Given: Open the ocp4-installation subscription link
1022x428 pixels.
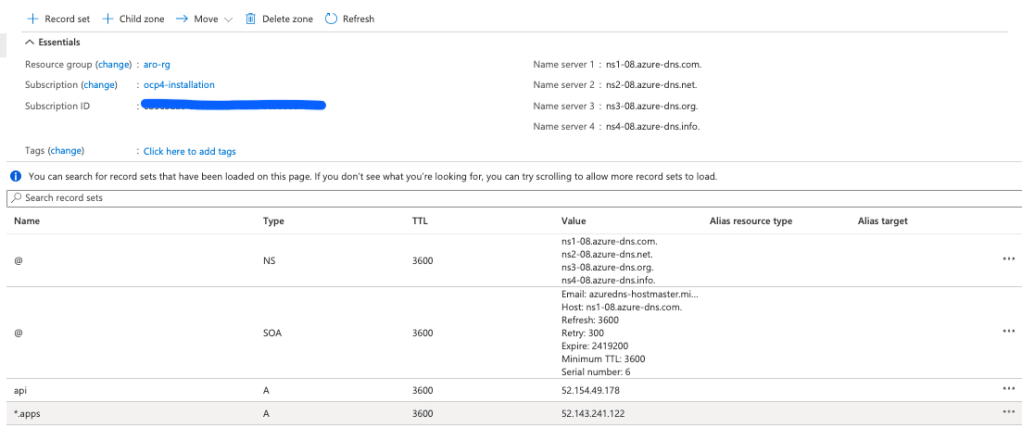Looking at the screenshot, I should [179, 85].
